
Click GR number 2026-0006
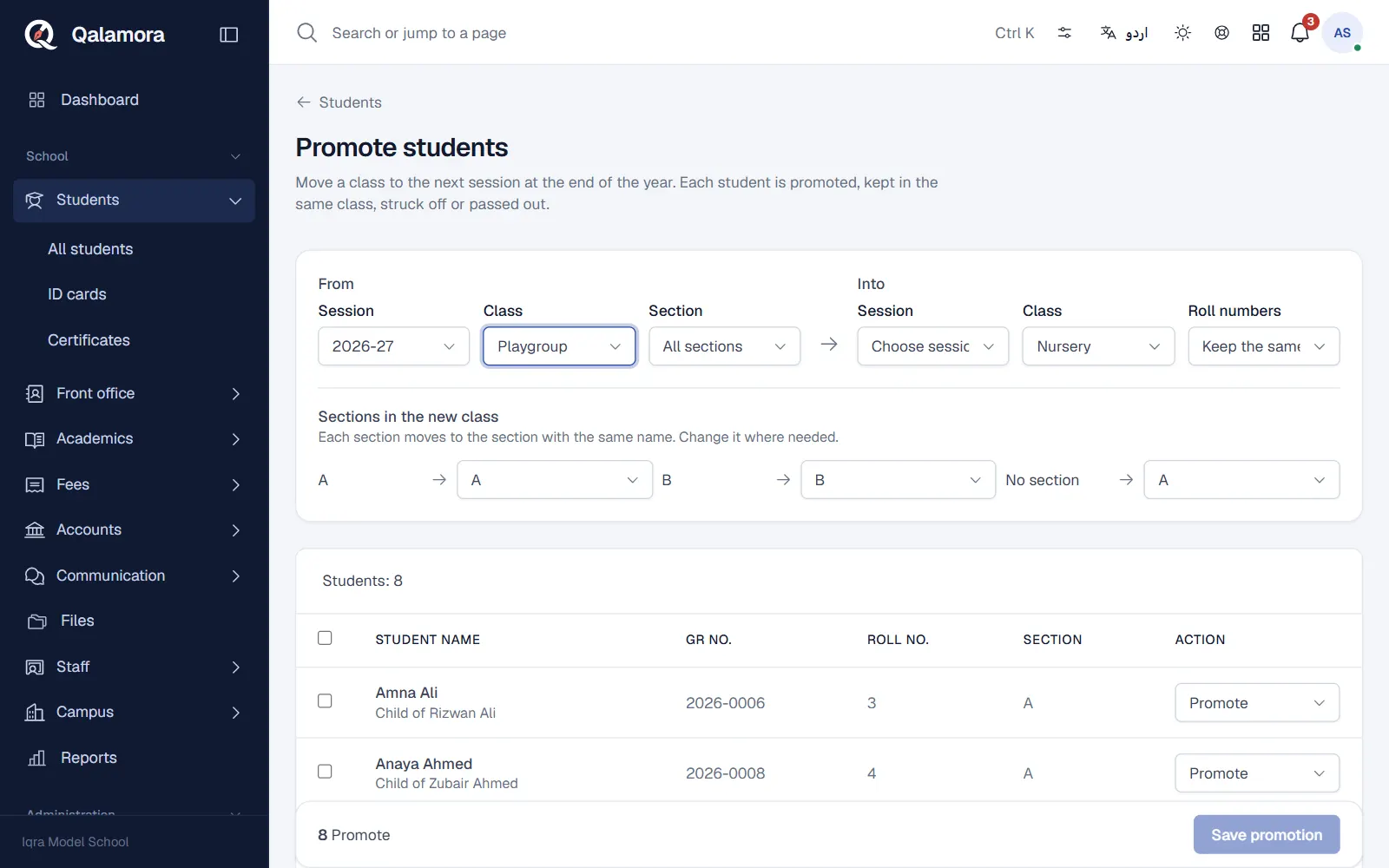pos(725,703)
